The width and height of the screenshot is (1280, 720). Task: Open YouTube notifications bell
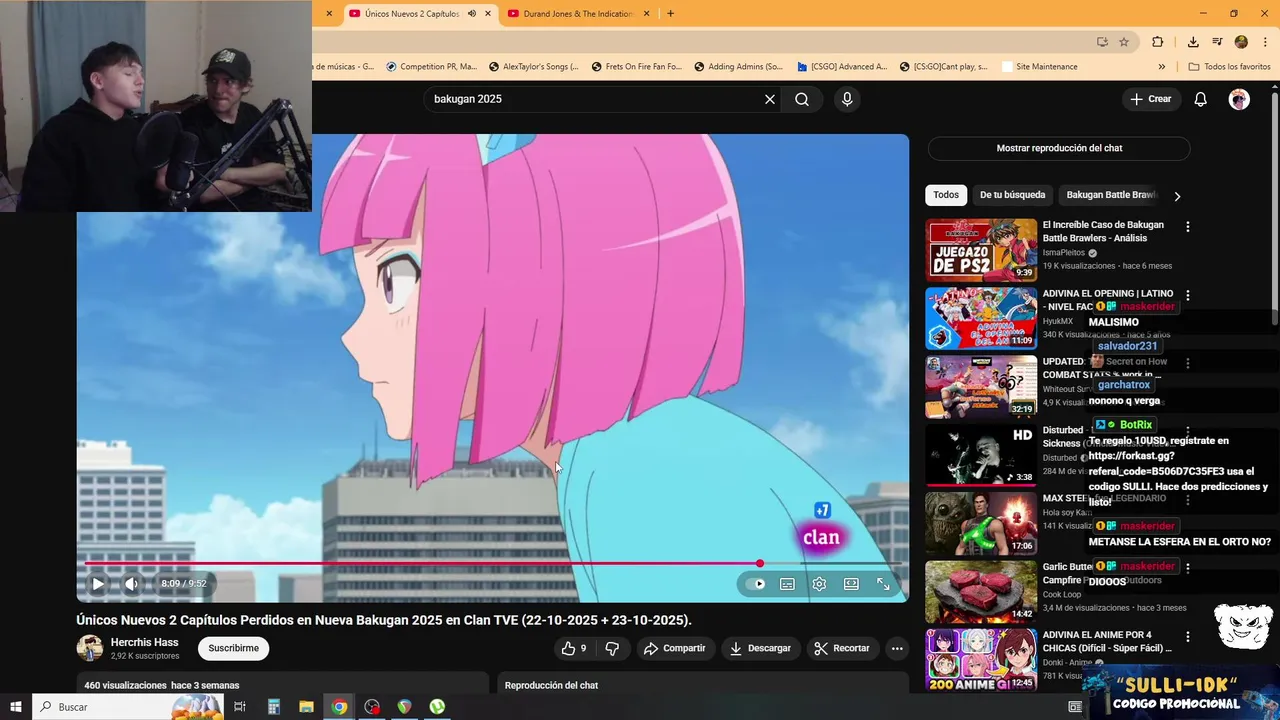(x=1201, y=99)
